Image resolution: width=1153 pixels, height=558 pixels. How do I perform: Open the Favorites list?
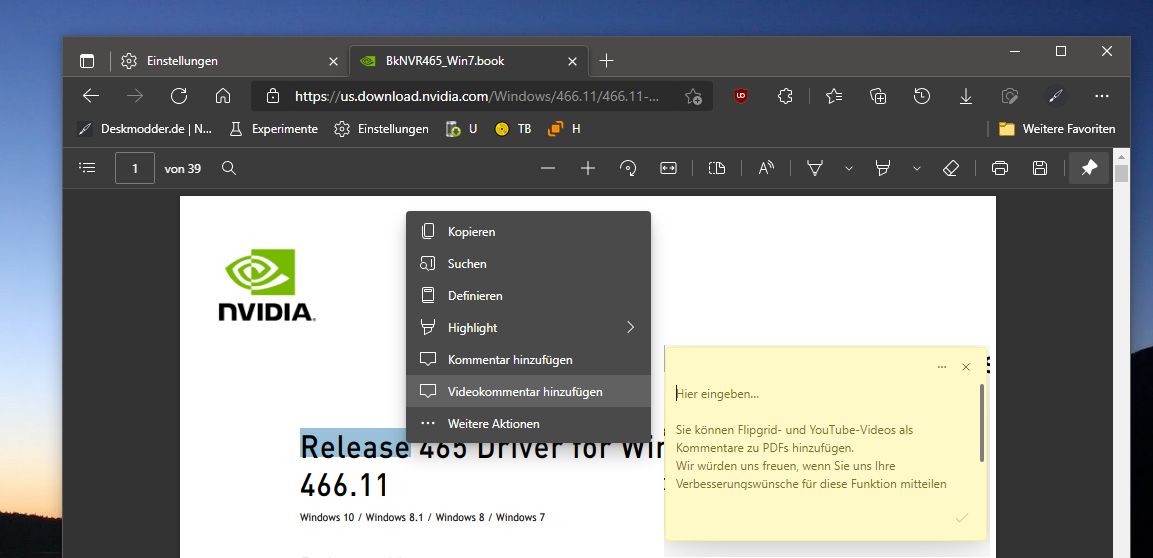pyautogui.click(x=834, y=96)
